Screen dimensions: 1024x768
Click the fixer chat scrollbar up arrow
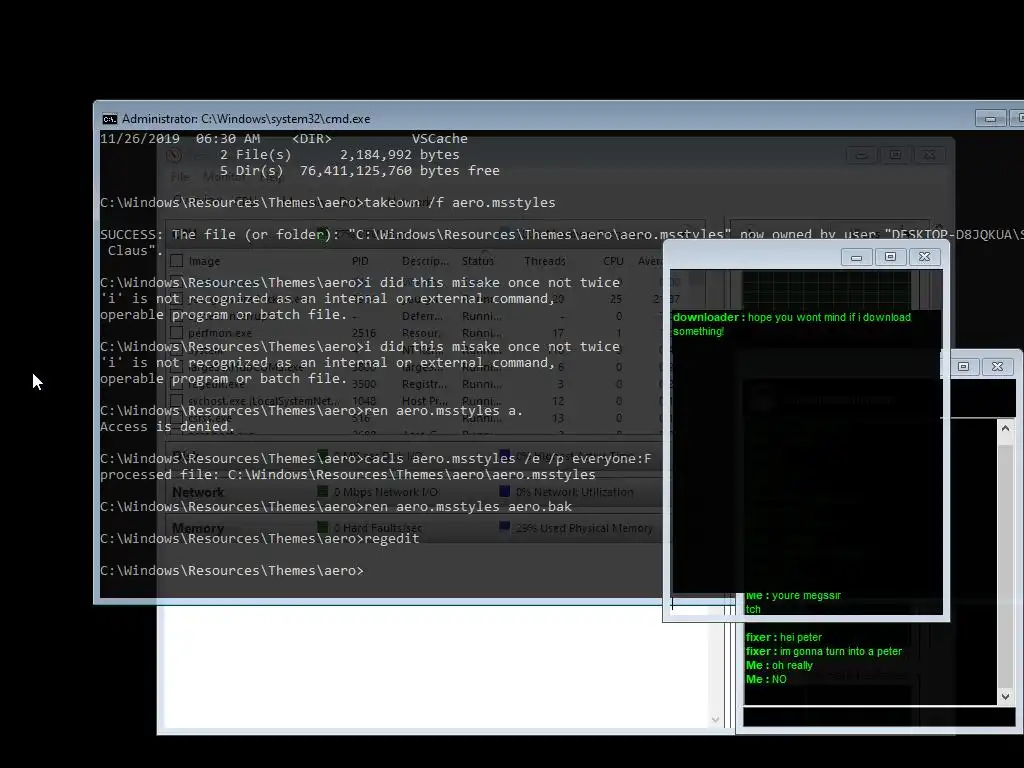click(1006, 429)
